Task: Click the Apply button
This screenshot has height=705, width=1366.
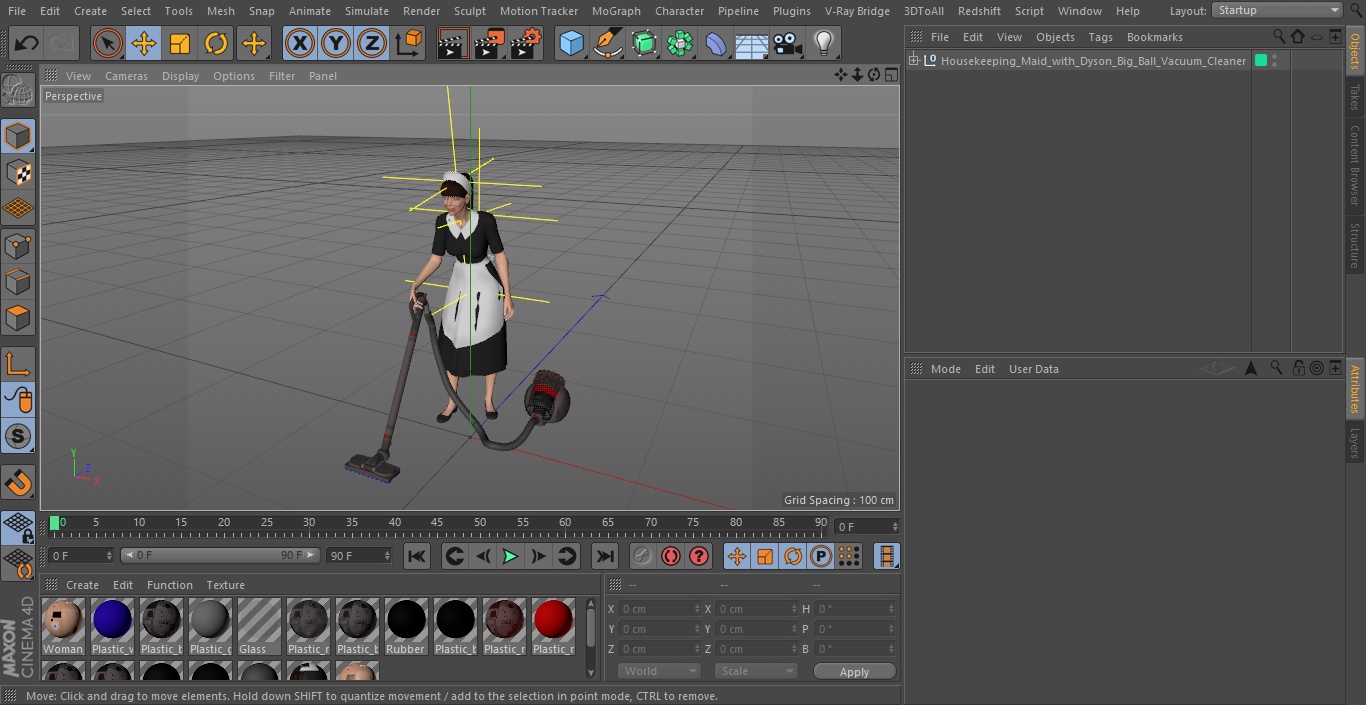Action: point(854,671)
